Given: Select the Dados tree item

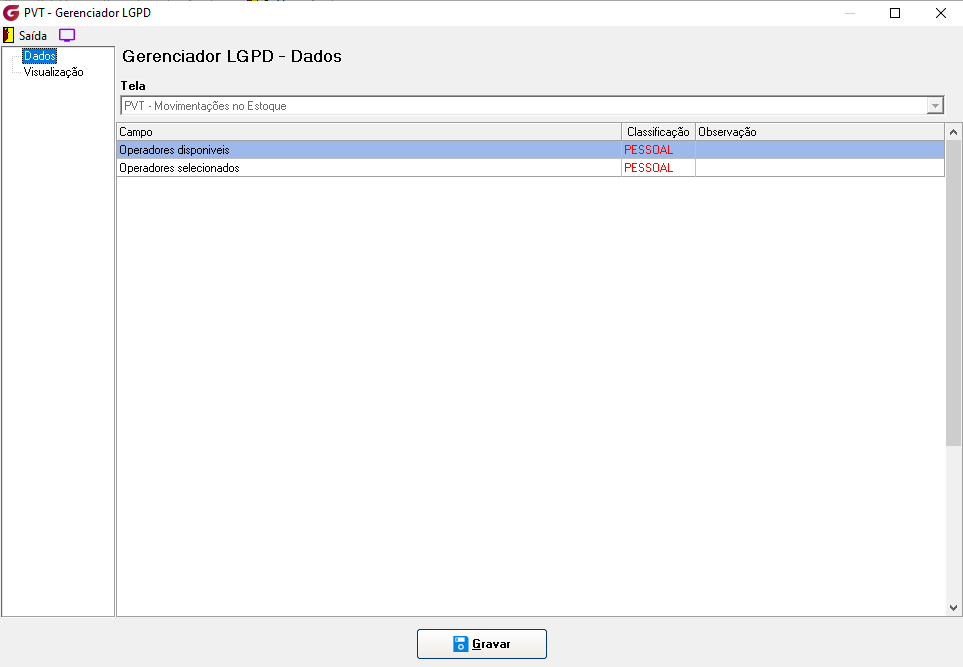Looking at the screenshot, I should coord(40,56).
